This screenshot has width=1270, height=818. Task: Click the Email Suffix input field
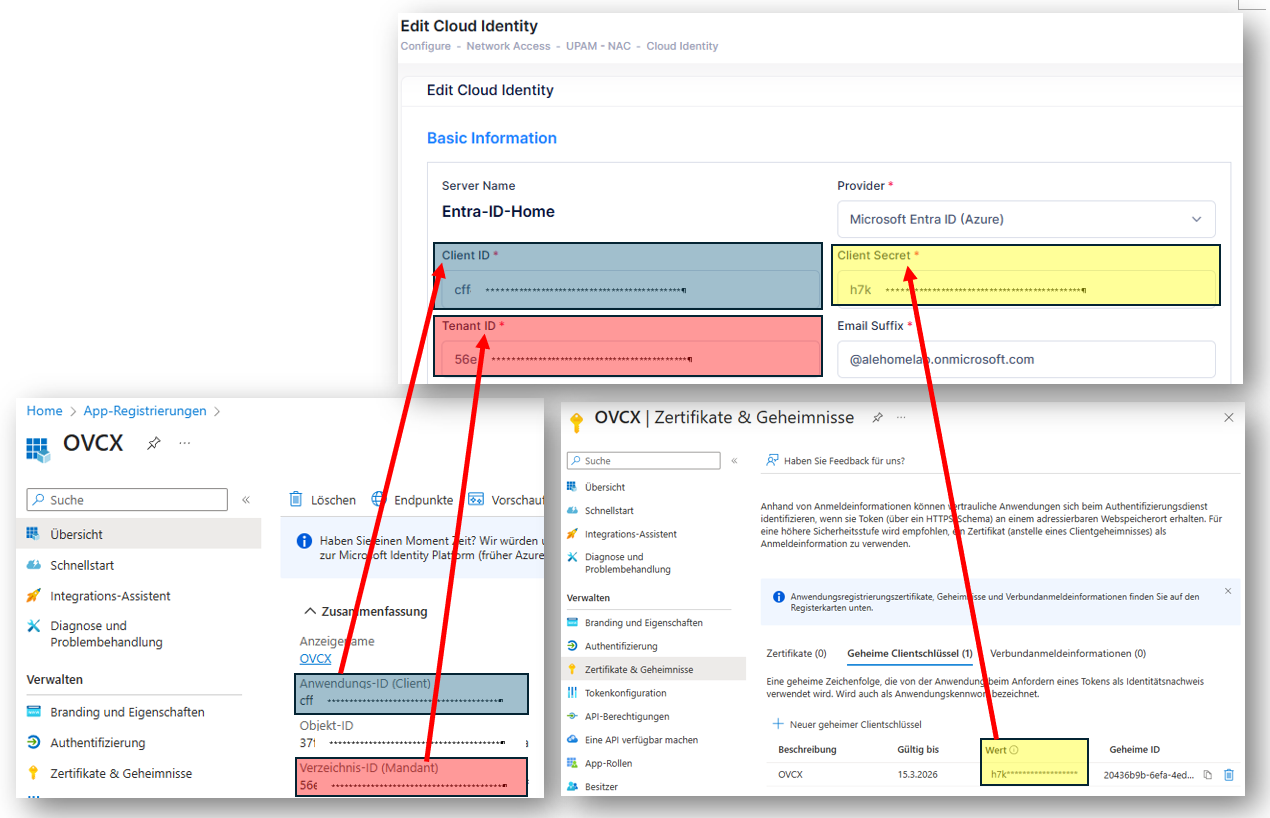click(x=1025, y=359)
